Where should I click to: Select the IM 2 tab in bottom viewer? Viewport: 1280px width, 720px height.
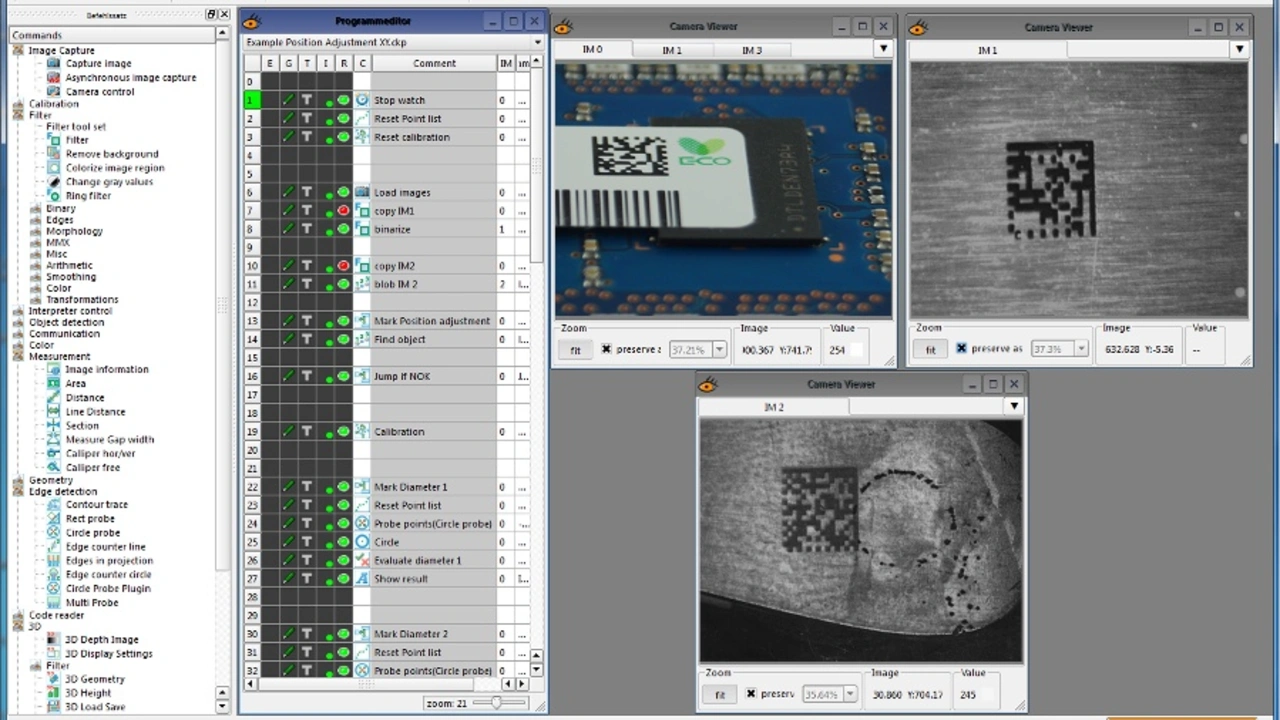point(774,407)
